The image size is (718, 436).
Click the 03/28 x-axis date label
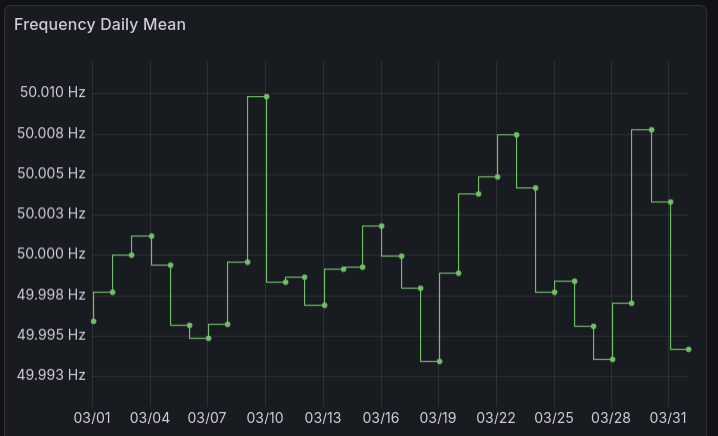pyautogui.click(x=612, y=416)
